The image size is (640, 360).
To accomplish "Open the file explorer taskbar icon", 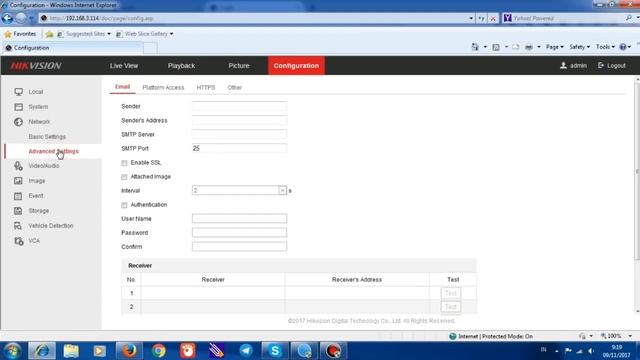I will point(71,351).
